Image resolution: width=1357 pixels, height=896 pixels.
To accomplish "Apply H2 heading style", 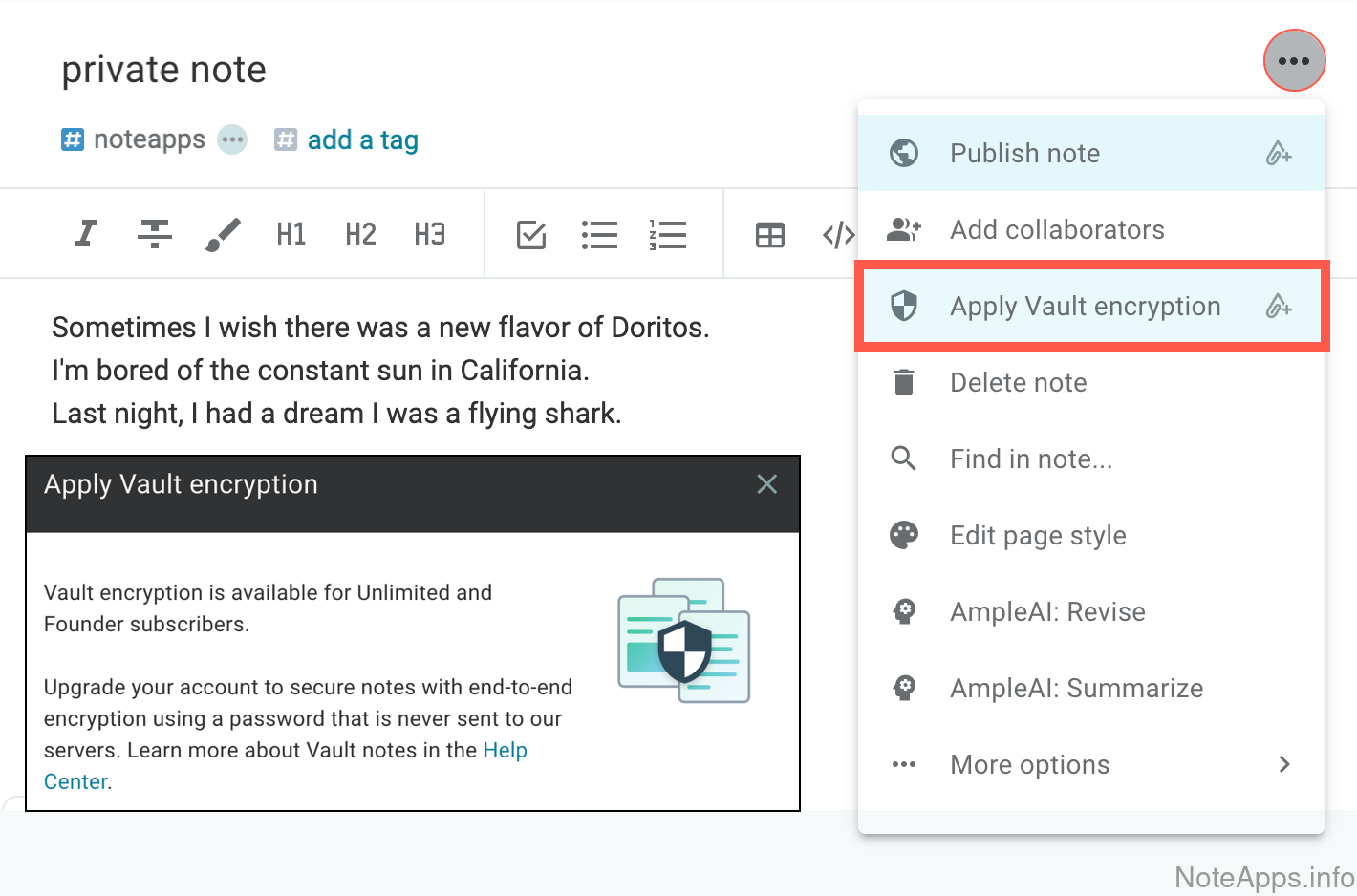I will 360,234.
